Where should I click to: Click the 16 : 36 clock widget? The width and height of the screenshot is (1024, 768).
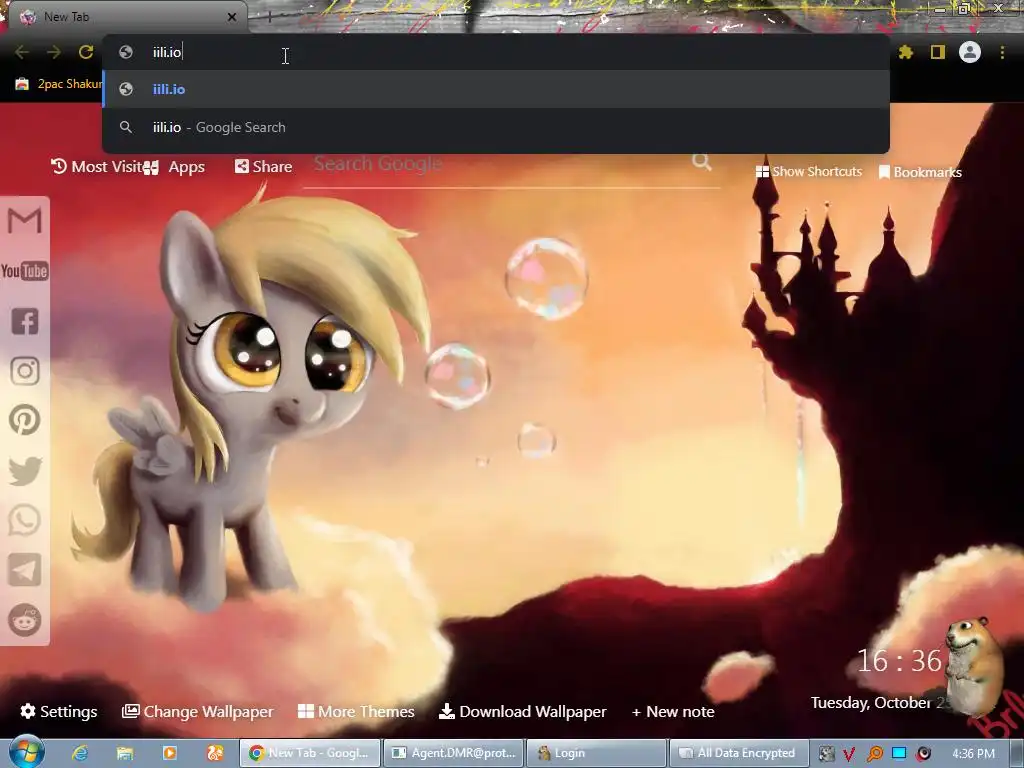click(x=899, y=661)
